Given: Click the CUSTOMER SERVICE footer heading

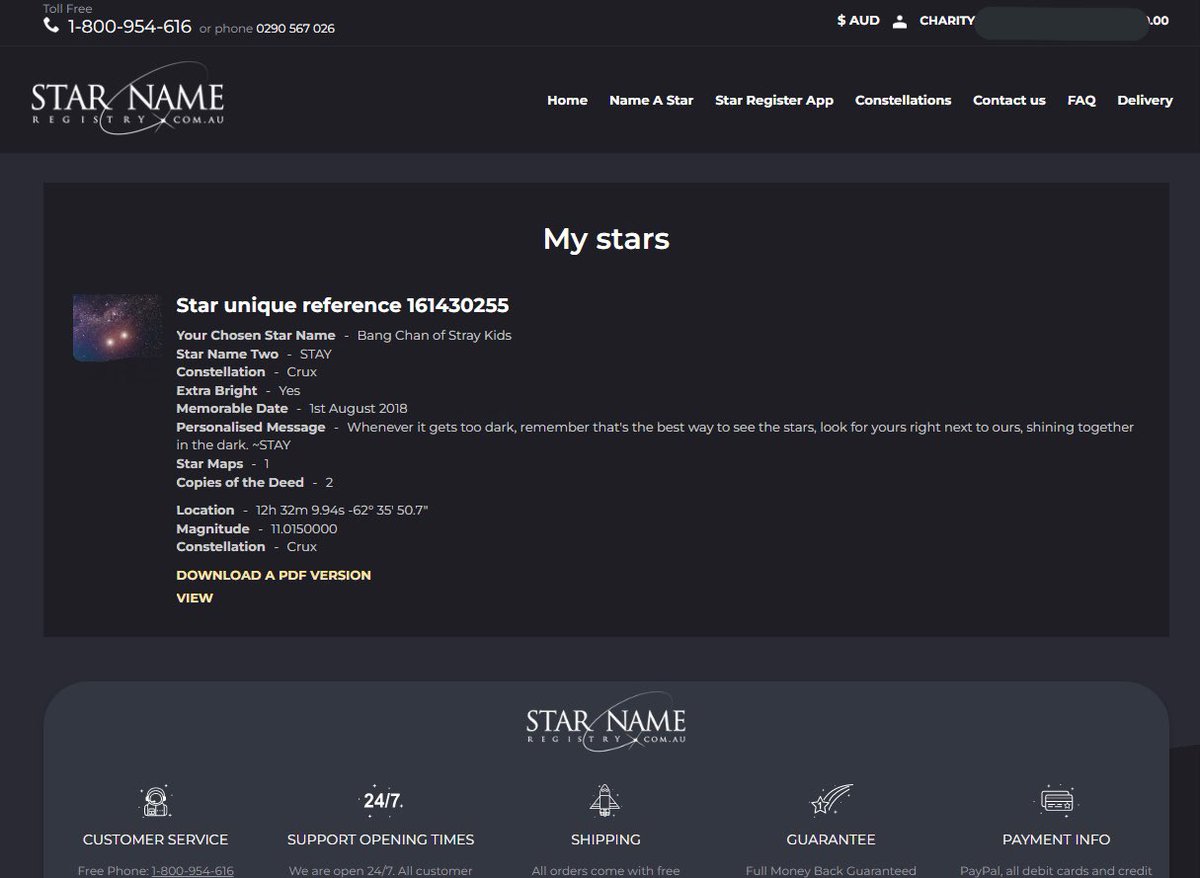Looking at the screenshot, I should [x=155, y=840].
